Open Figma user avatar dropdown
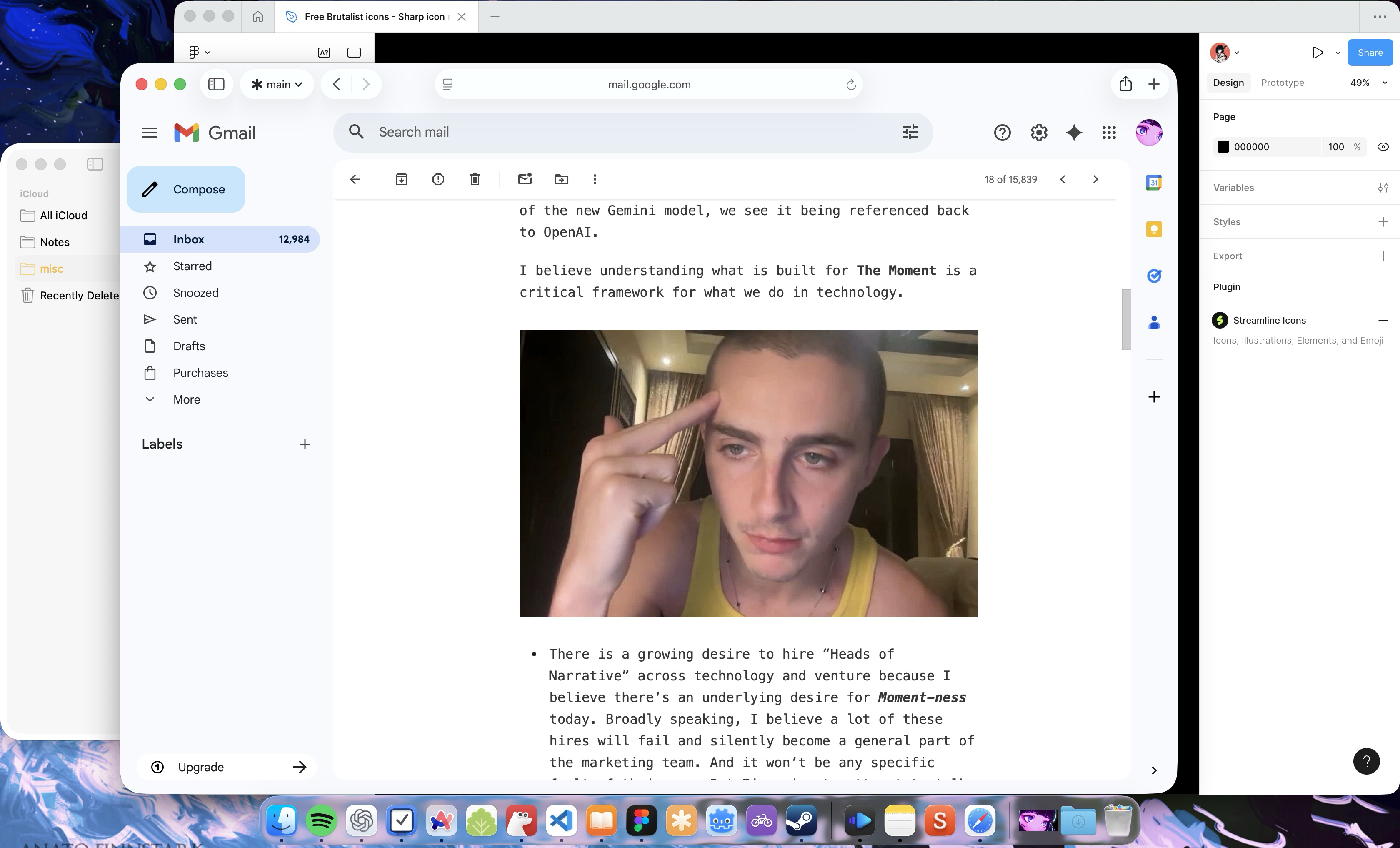 [x=1225, y=52]
